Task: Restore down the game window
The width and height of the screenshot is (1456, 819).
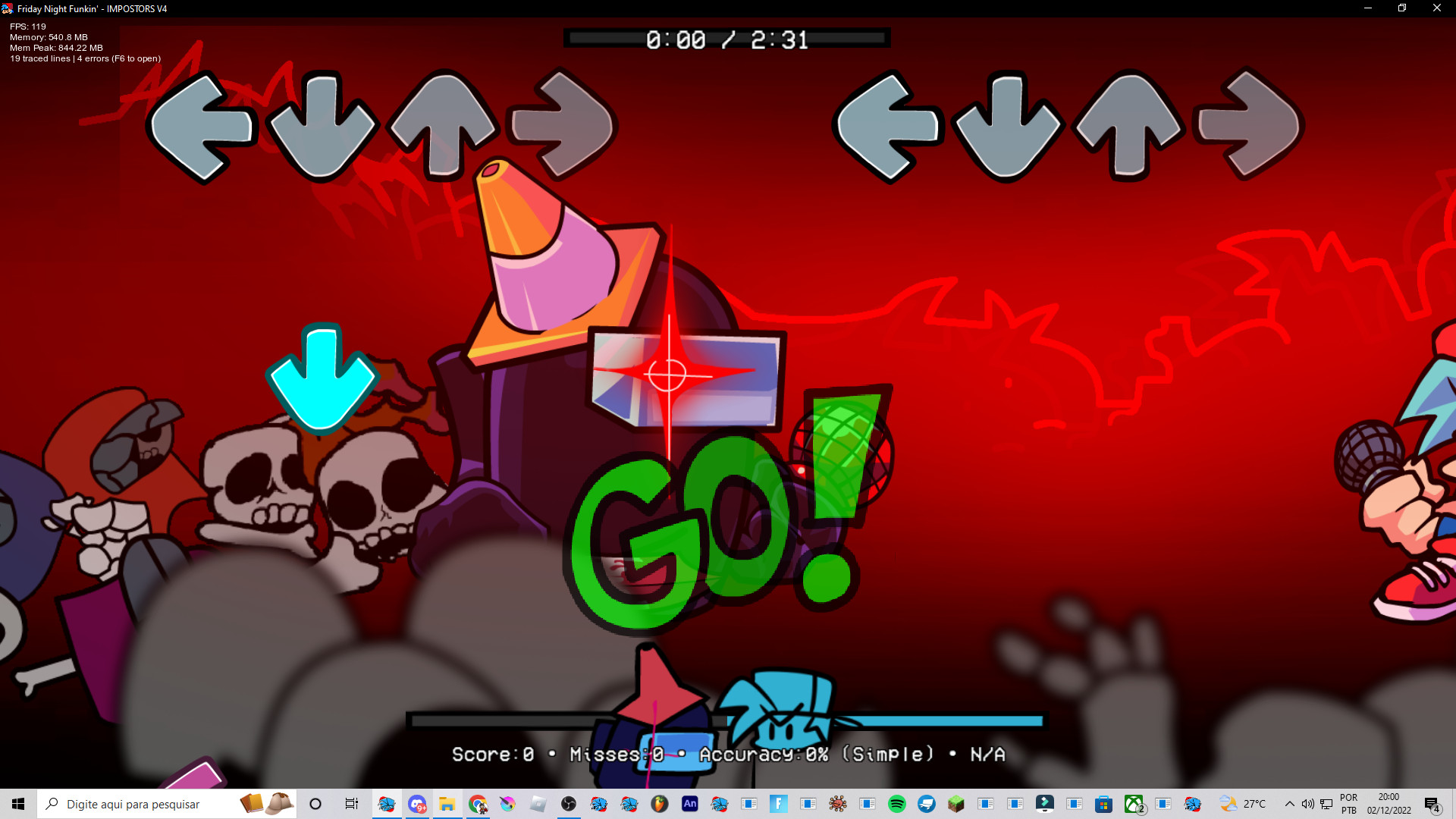Action: point(1402,8)
